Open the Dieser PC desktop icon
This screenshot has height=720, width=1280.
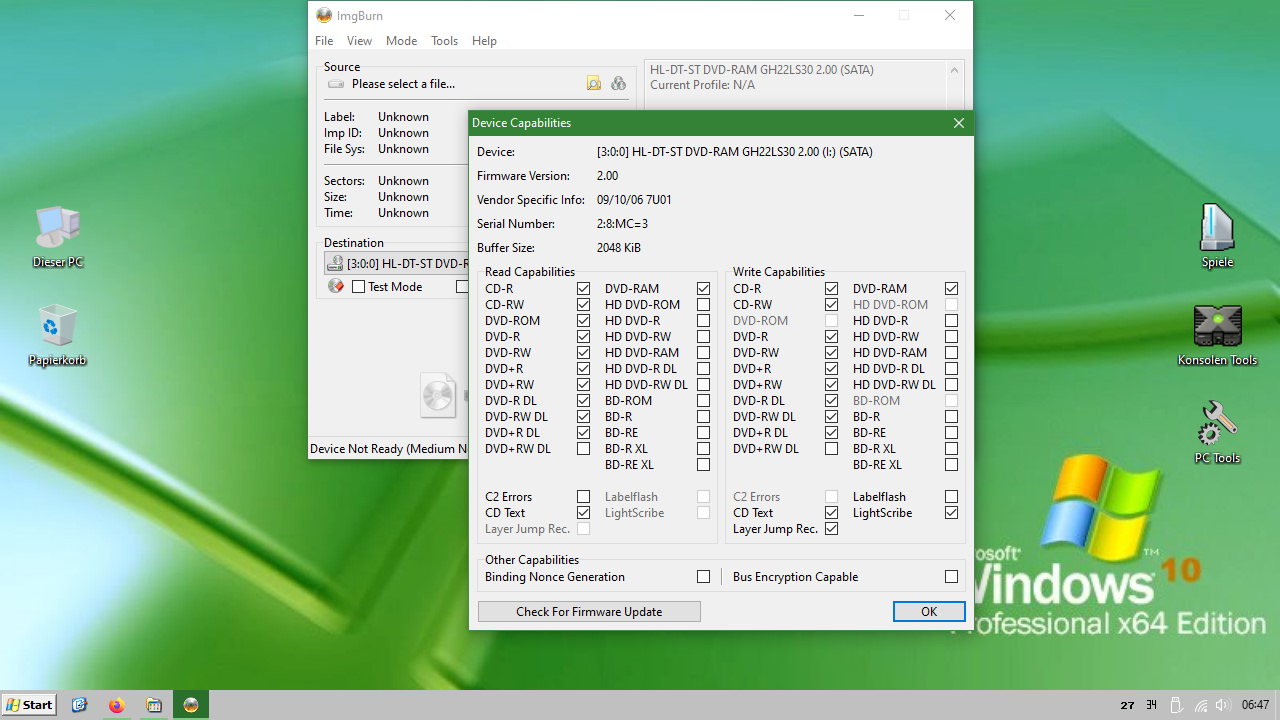pyautogui.click(x=58, y=238)
